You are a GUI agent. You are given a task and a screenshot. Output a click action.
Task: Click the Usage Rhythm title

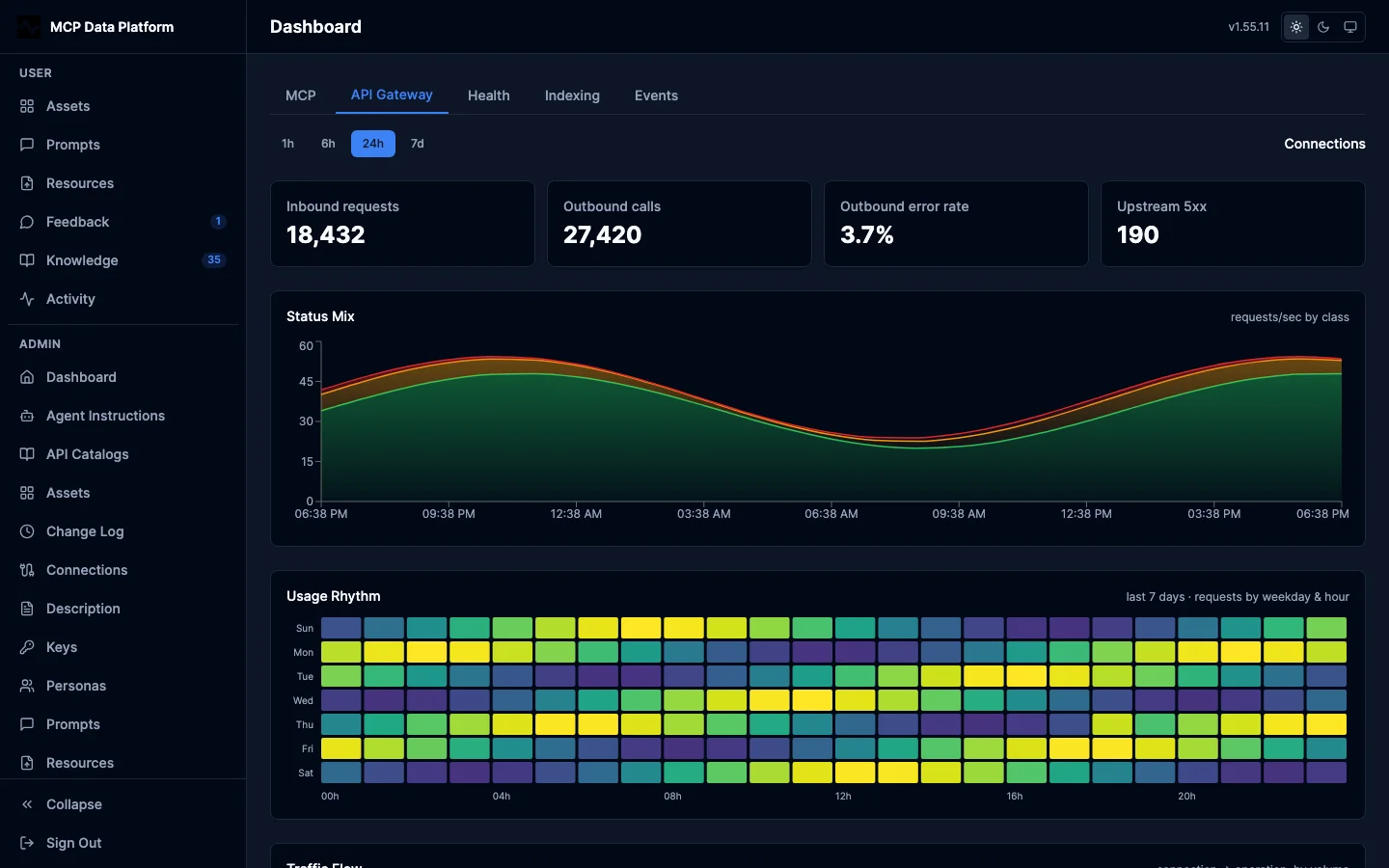click(x=334, y=596)
